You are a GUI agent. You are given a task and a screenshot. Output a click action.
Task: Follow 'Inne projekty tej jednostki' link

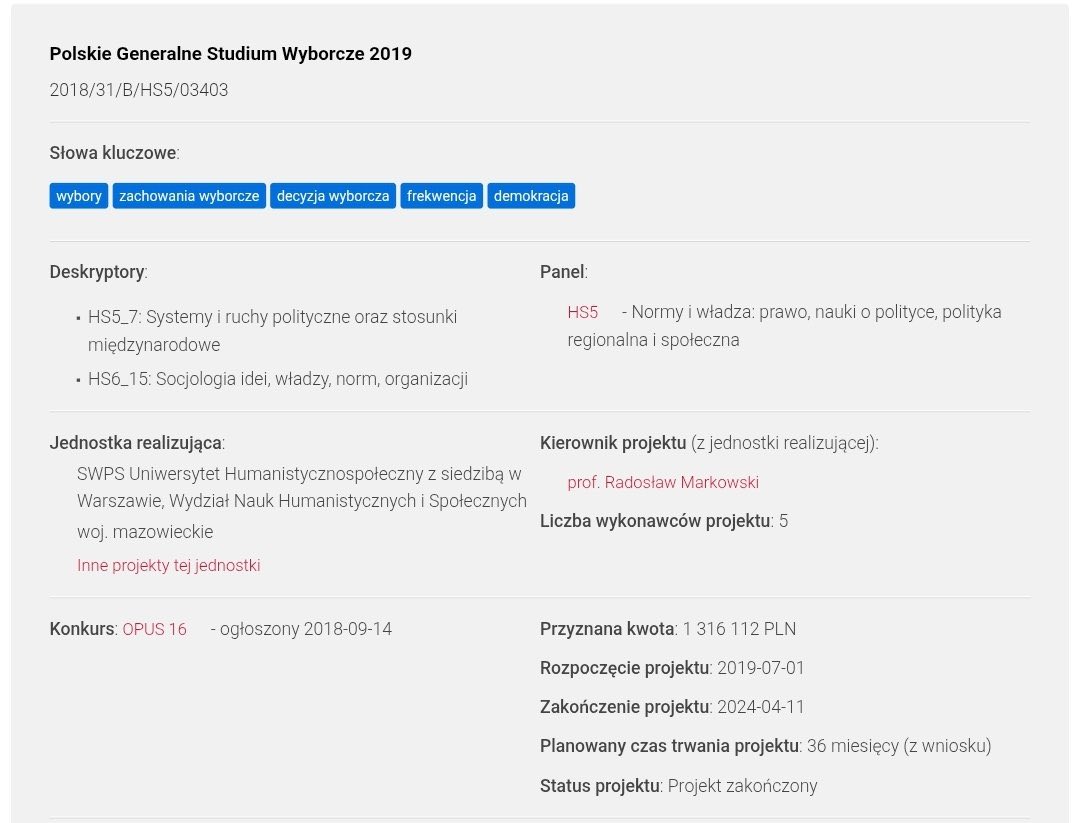click(x=169, y=565)
